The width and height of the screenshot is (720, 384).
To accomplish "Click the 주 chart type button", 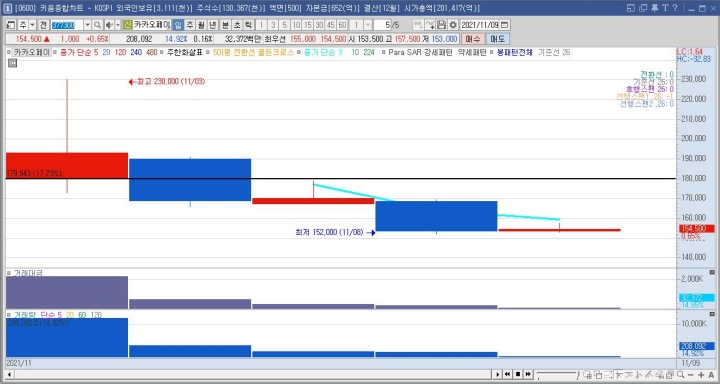I will pyautogui.click(x=22, y=25).
